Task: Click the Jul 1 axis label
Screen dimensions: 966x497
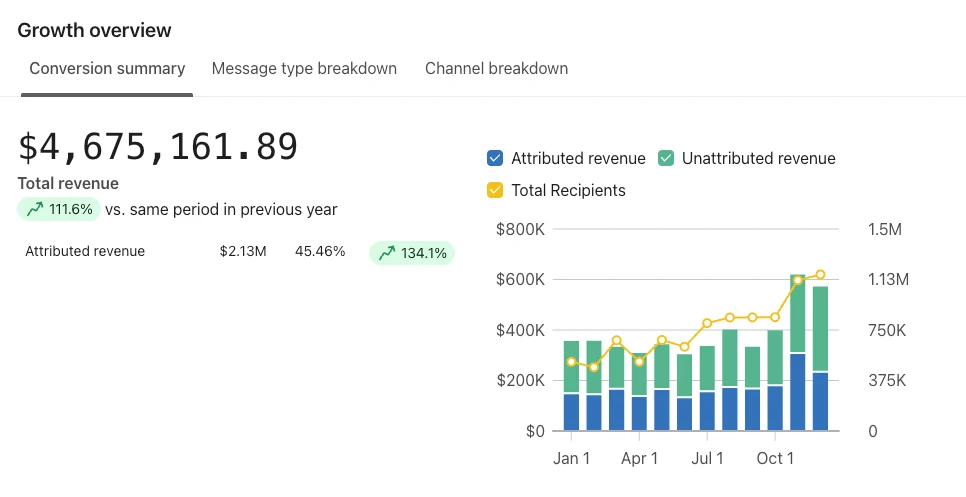Action: (707, 458)
